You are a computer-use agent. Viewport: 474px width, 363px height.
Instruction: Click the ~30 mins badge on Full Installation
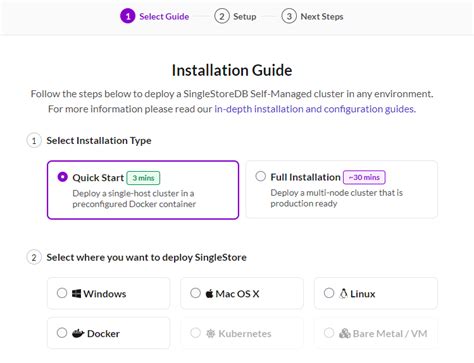click(x=364, y=177)
